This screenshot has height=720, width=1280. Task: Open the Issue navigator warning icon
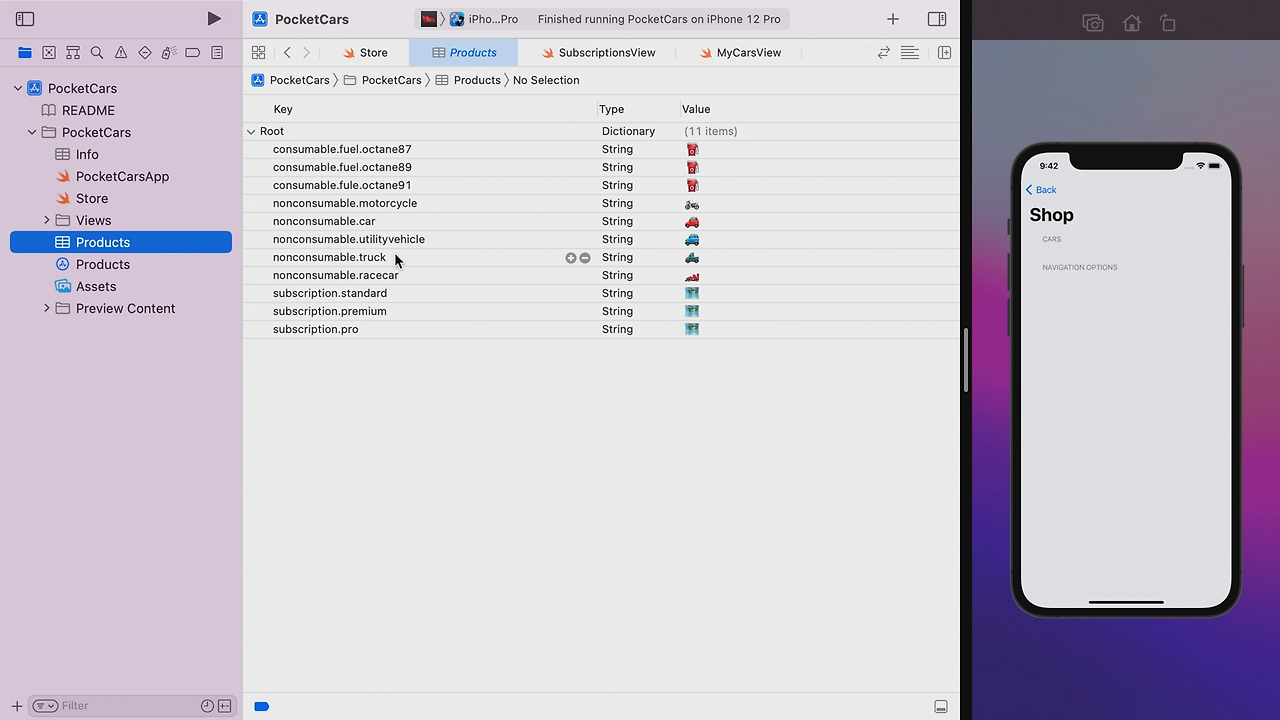tap(121, 53)
